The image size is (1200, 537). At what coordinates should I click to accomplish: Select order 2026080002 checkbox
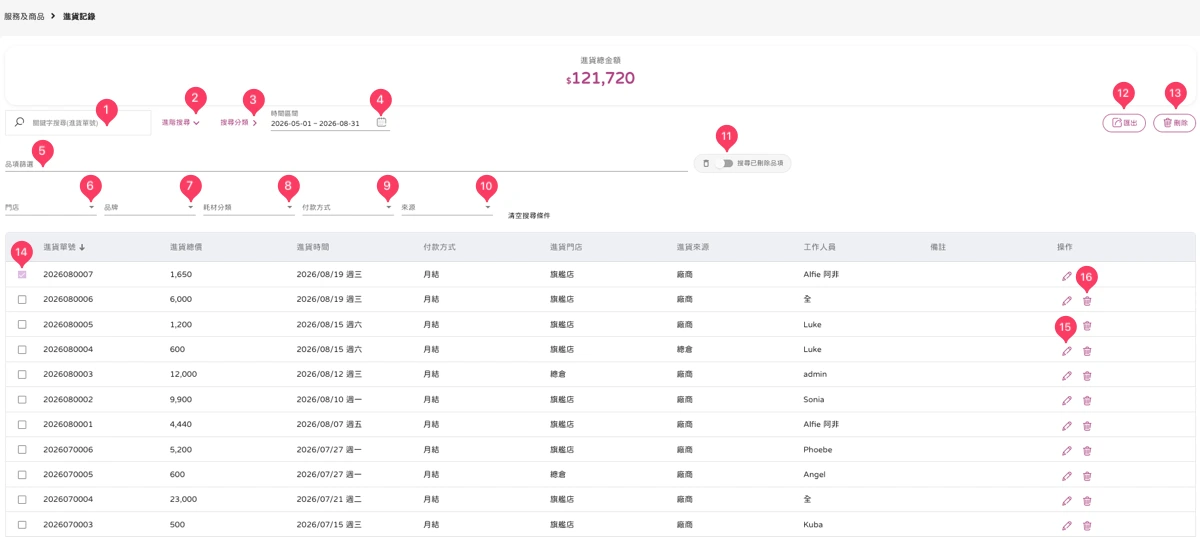pos(22,399)
